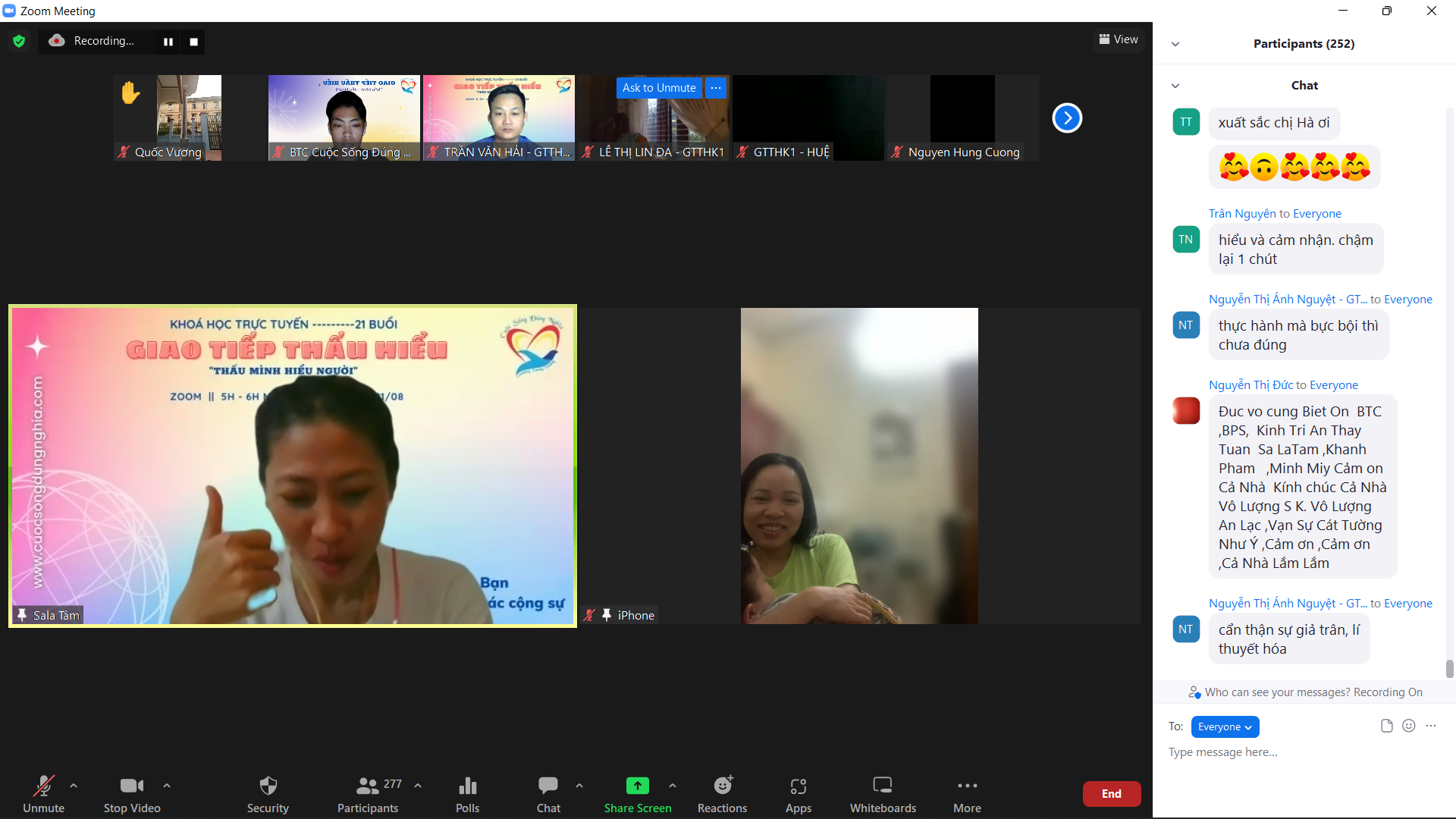Open the Polls icon

click(467, 786)
